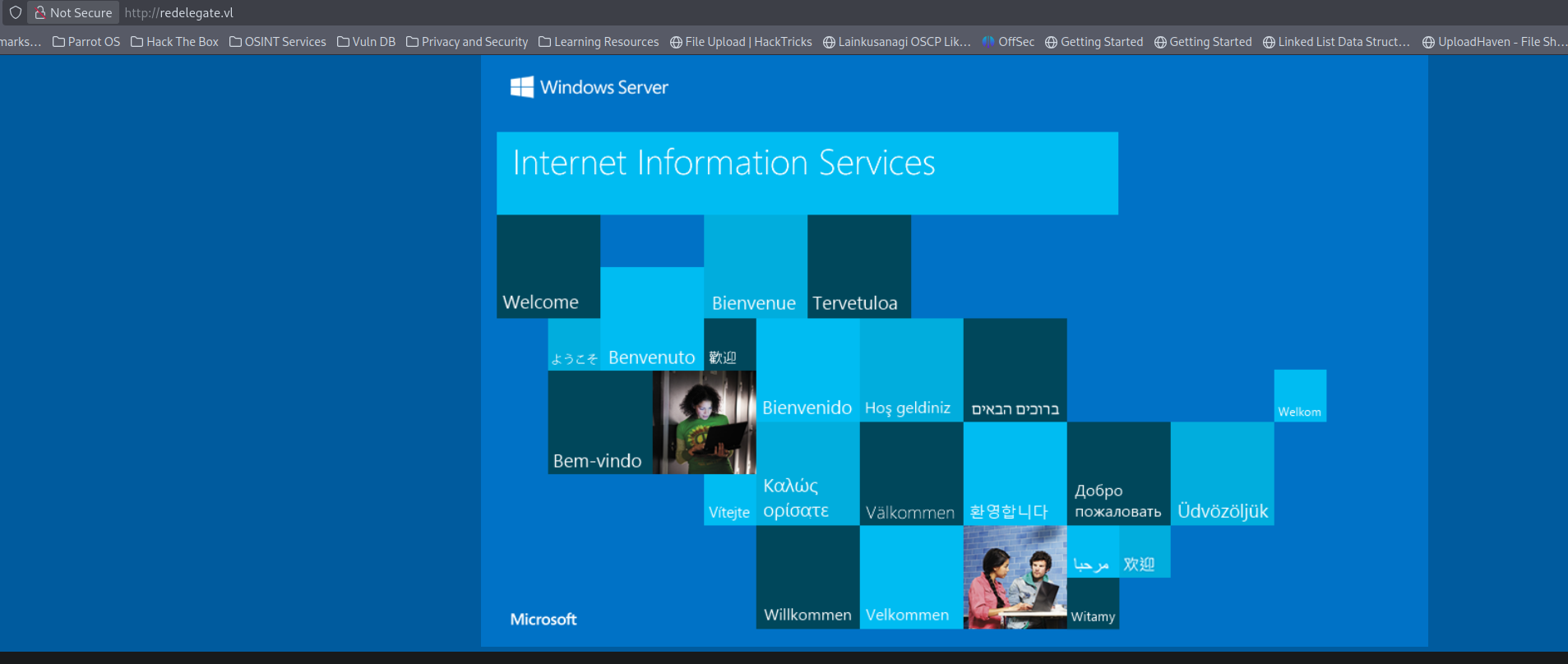The image size is (1568, 664).
Task: Click the Vítejte tile
Action: click(729, 500)
